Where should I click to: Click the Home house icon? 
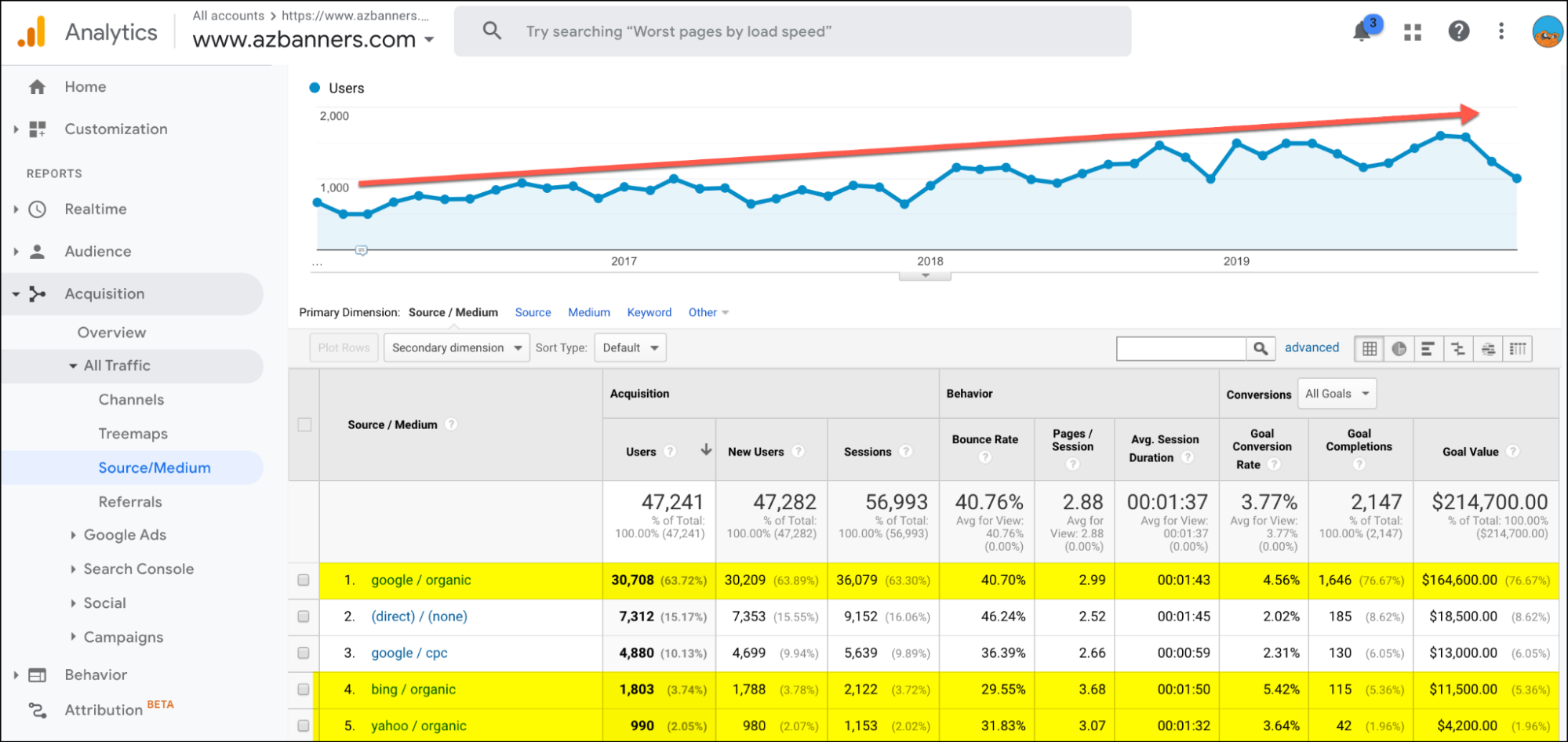click(x=37, y=87)
